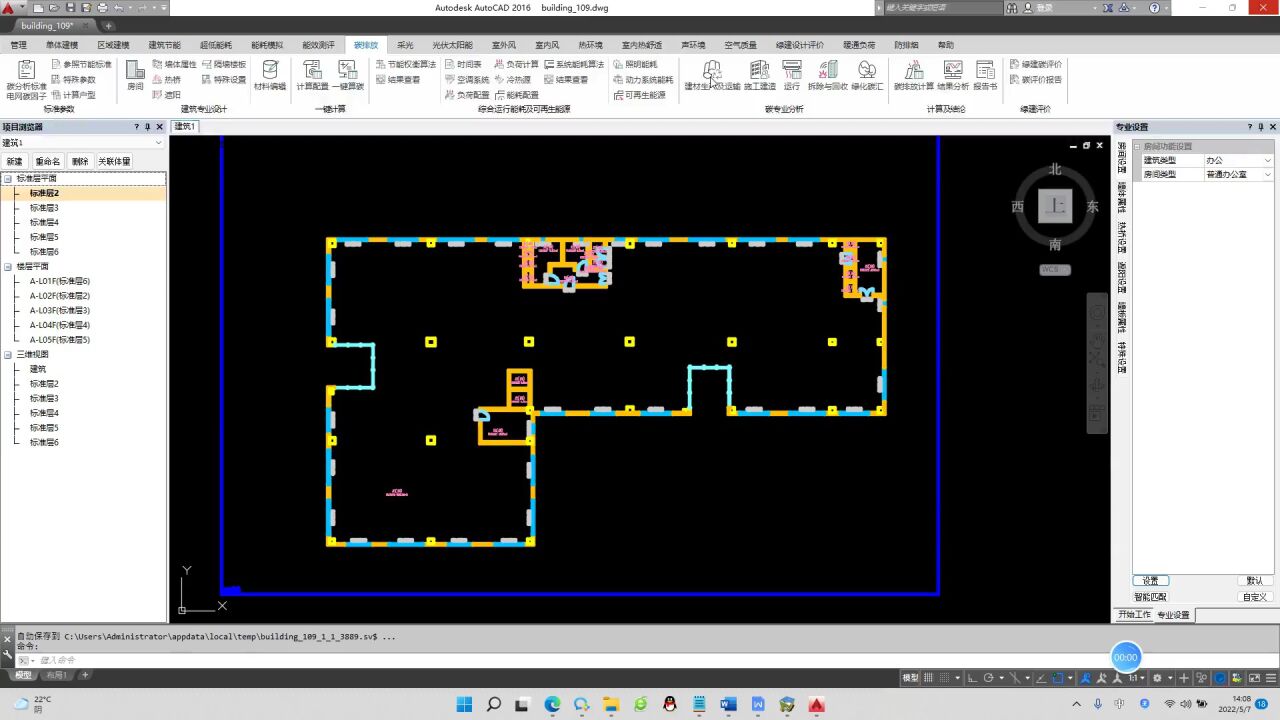Click the 重命名 rename button
Viewport: 1280px width, 720px height.
click(47, 161)
